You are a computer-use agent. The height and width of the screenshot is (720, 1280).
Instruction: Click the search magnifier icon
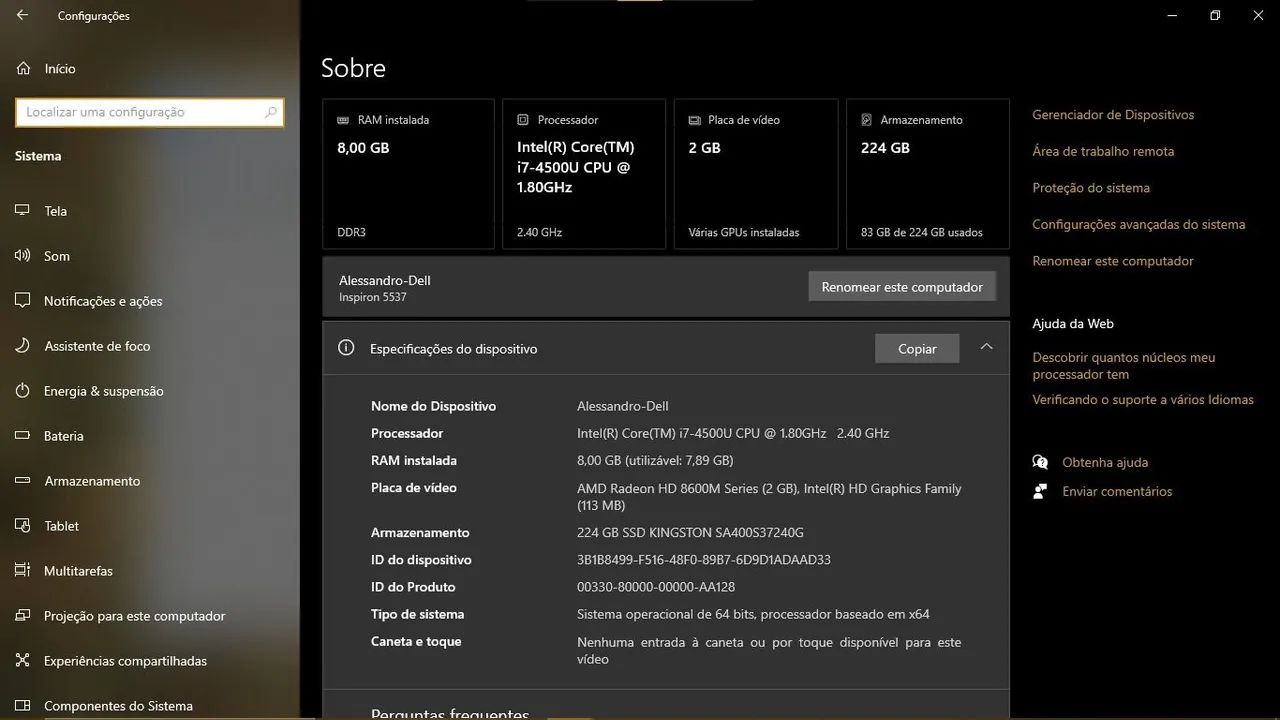tap(270, 112)
